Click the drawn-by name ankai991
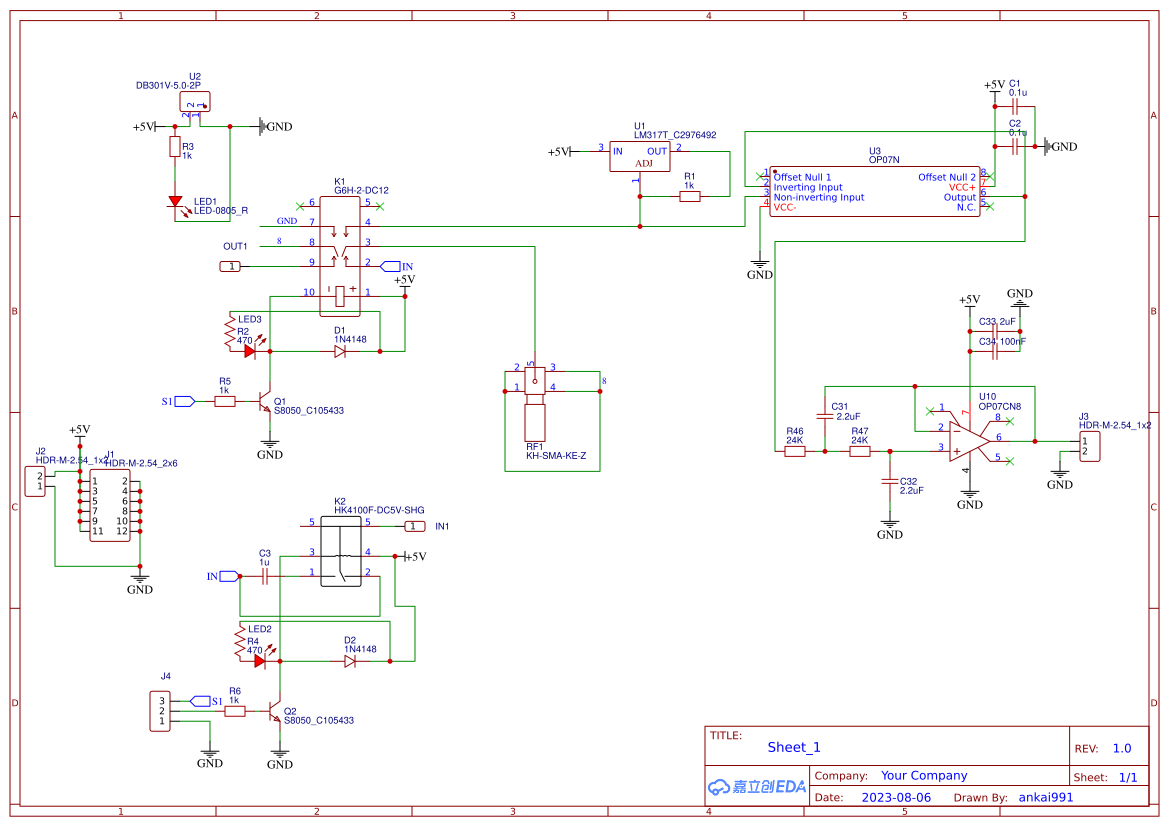Screen dimensions: 1169x827 [x=1046, y=797]
